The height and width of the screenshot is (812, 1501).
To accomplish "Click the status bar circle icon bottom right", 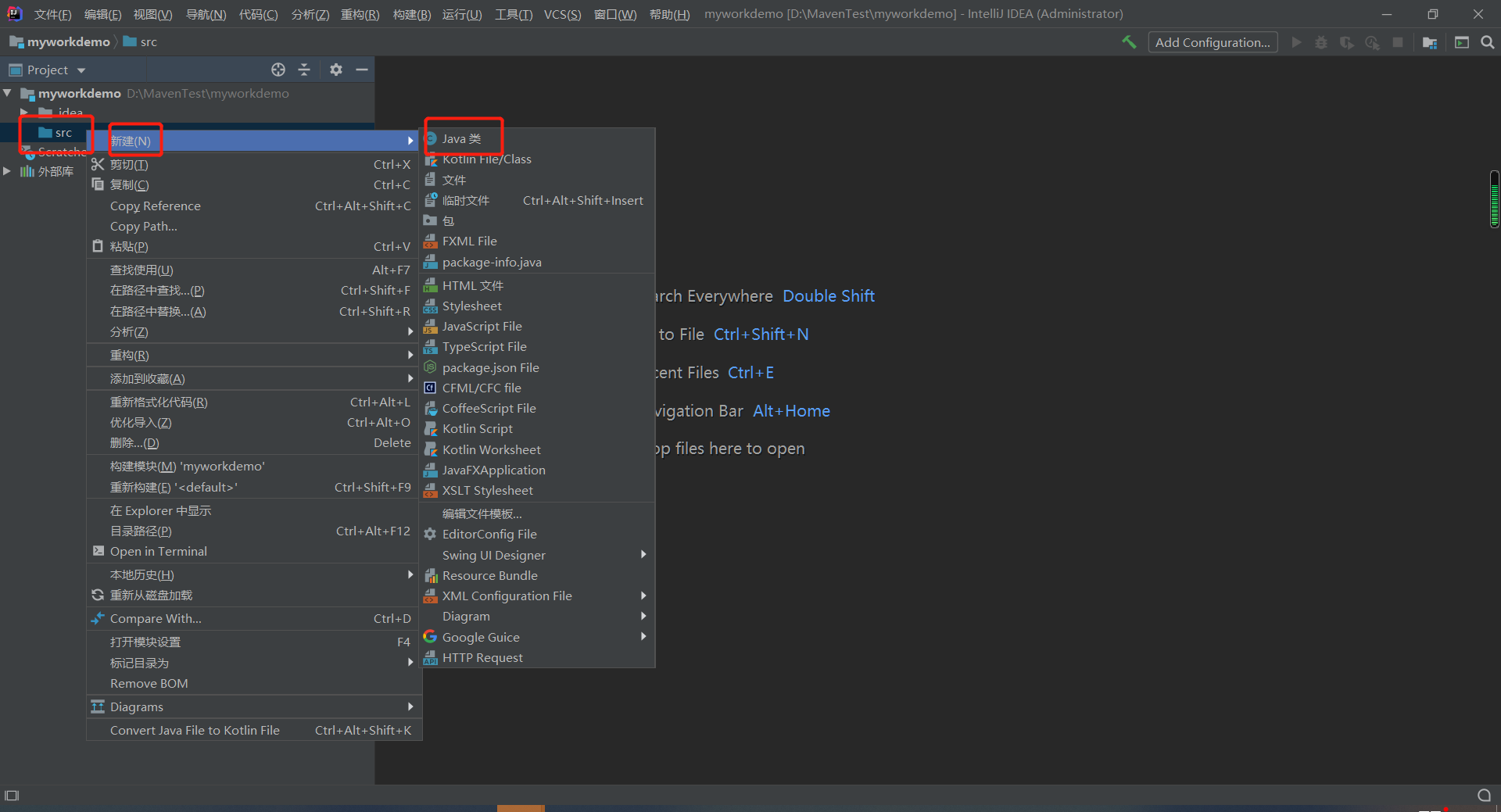I will coord(1484,796).
